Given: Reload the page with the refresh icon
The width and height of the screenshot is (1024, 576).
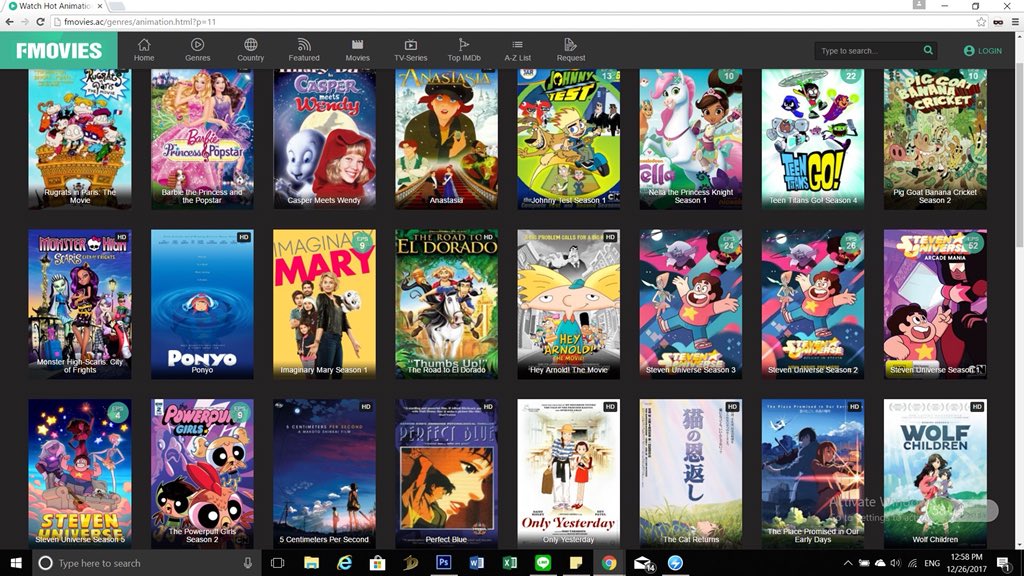Looking at the screenshot, I should 40,22.
